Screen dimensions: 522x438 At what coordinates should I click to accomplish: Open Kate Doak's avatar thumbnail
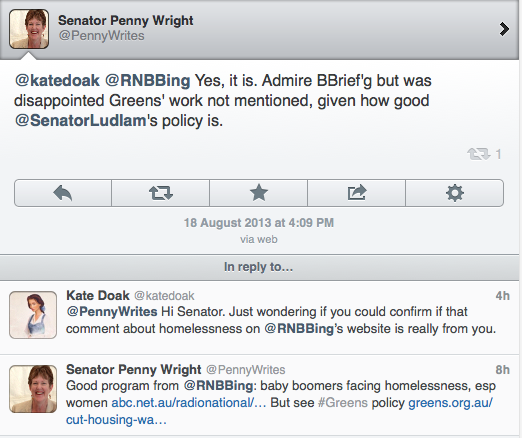click(33, 315)
